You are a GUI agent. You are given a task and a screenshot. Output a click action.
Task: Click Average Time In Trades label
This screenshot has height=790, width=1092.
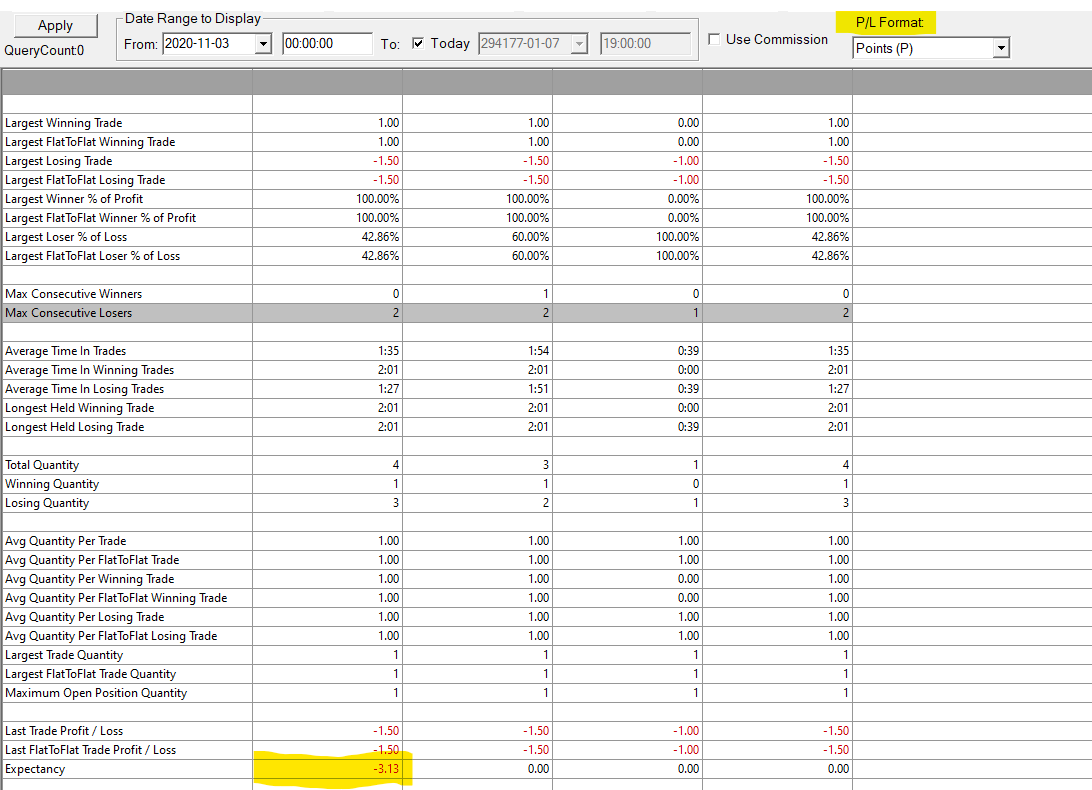tap(65, 351)
